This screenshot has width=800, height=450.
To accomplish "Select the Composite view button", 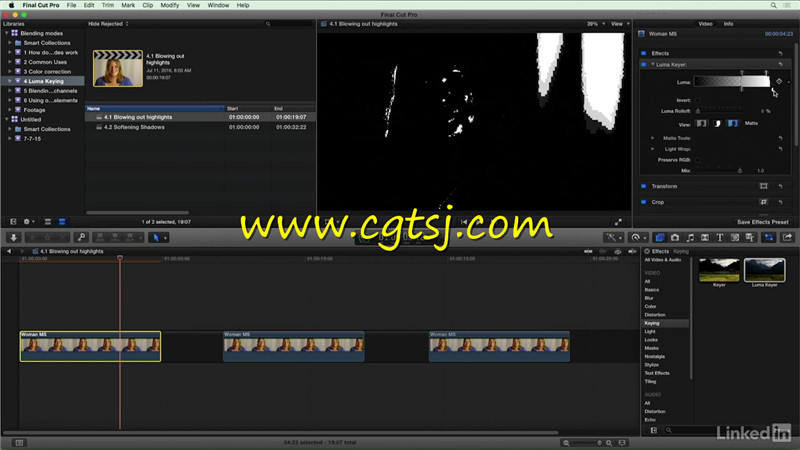I will pos(702,123).
